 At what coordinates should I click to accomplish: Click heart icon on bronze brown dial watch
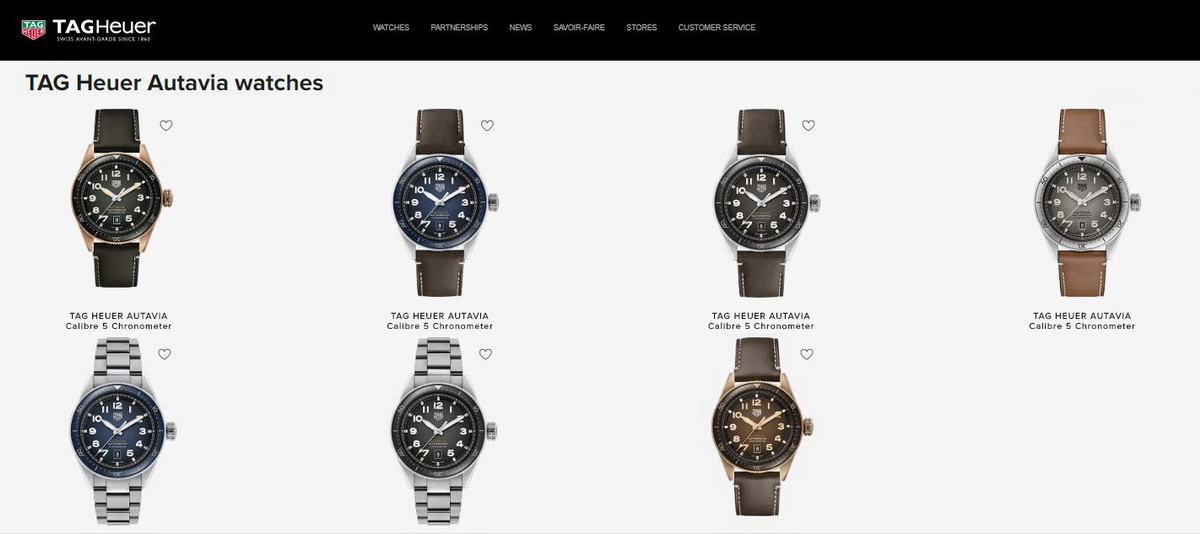(x=807, y=353)
